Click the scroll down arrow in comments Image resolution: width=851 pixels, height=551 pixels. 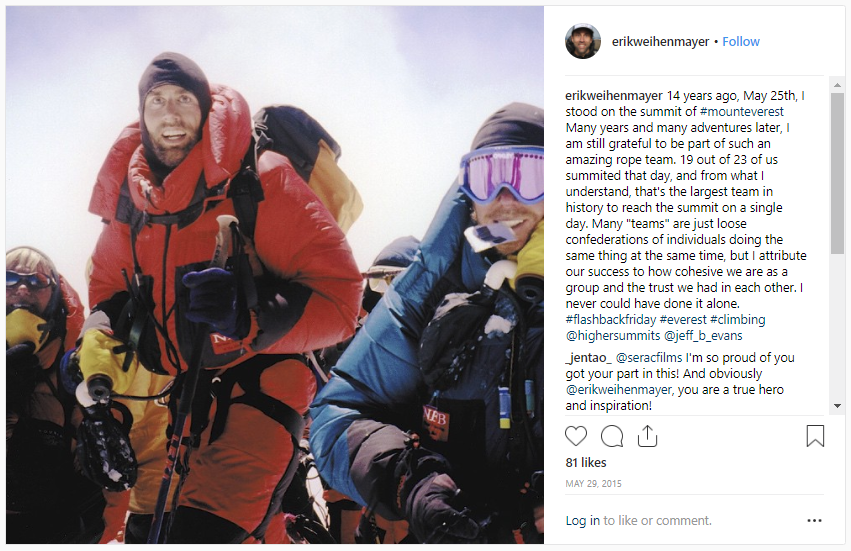click(837, 406)
